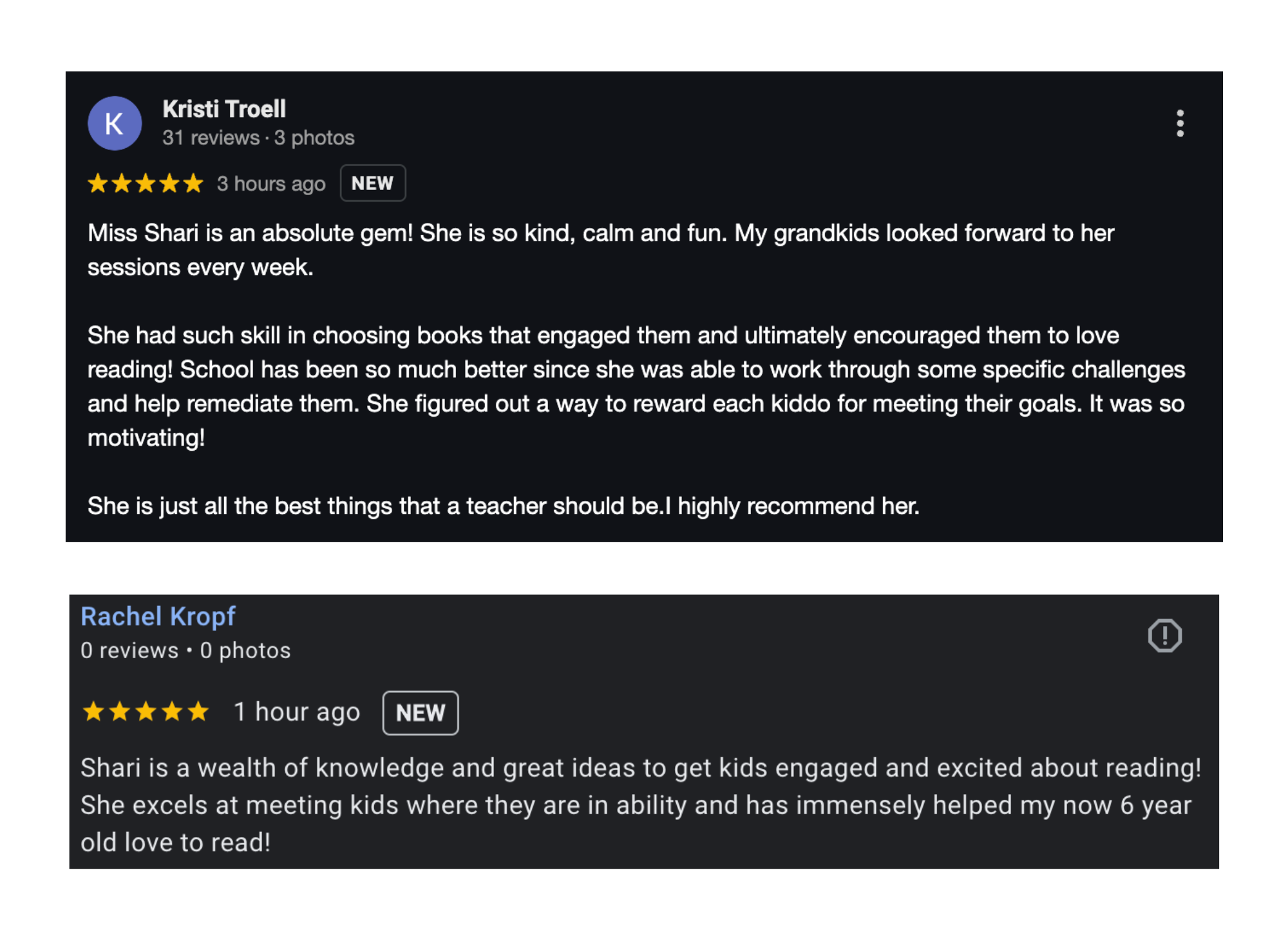Click the fifth star in Rachel Kropf's rating
This screenshot has height=937, width=1288.
pyautogui.click(x=198, y=712)
